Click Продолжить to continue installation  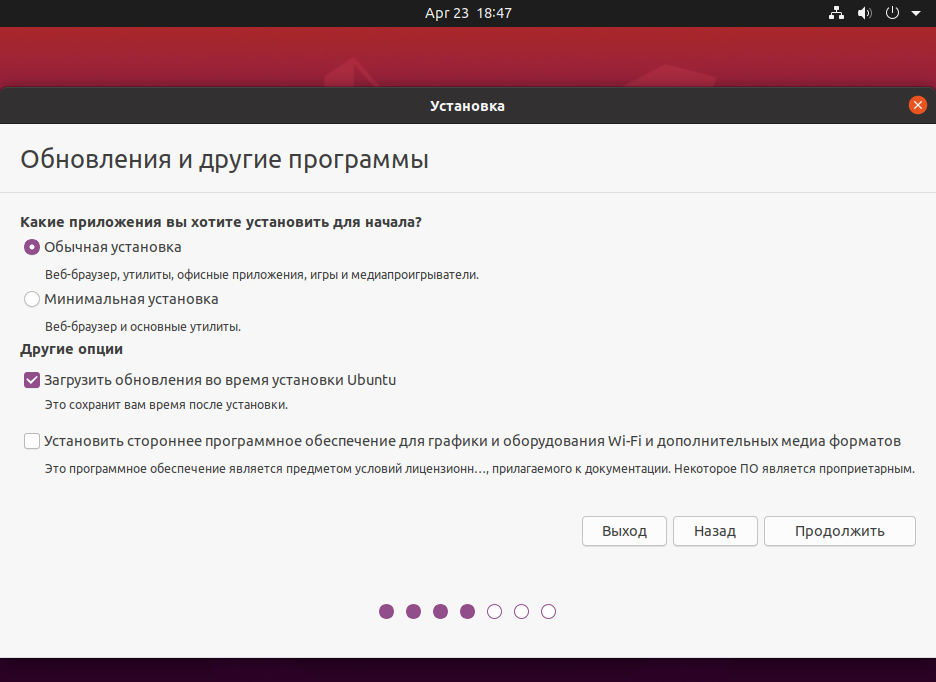839,531
